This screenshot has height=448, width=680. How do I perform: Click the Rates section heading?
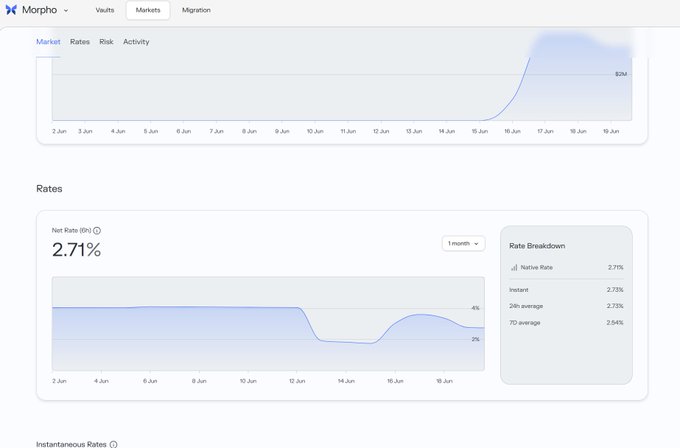coord(49,189)
